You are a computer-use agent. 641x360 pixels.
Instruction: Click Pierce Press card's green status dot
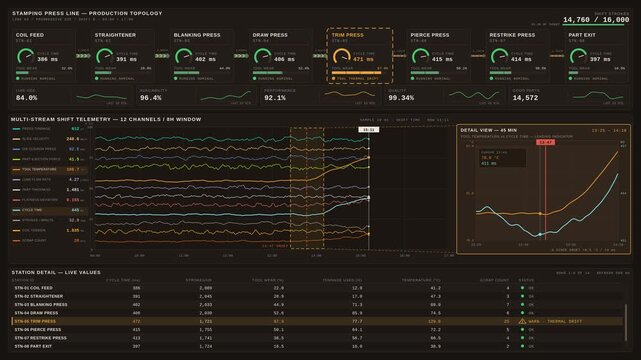tap(412, 78)
